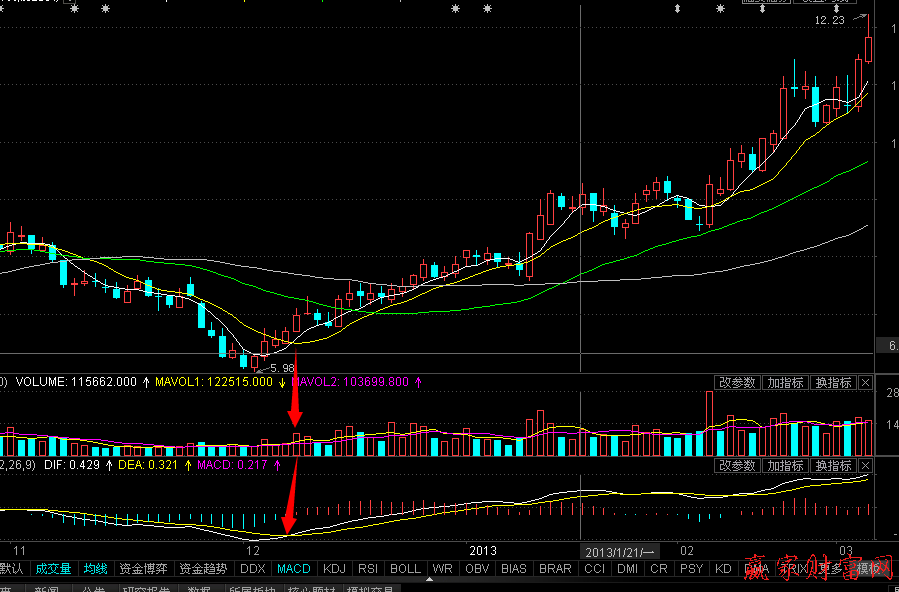The width and height of the screenshot is (899, 592).
Task: Click the 5.98 low price label
Action: coord(283,368)
